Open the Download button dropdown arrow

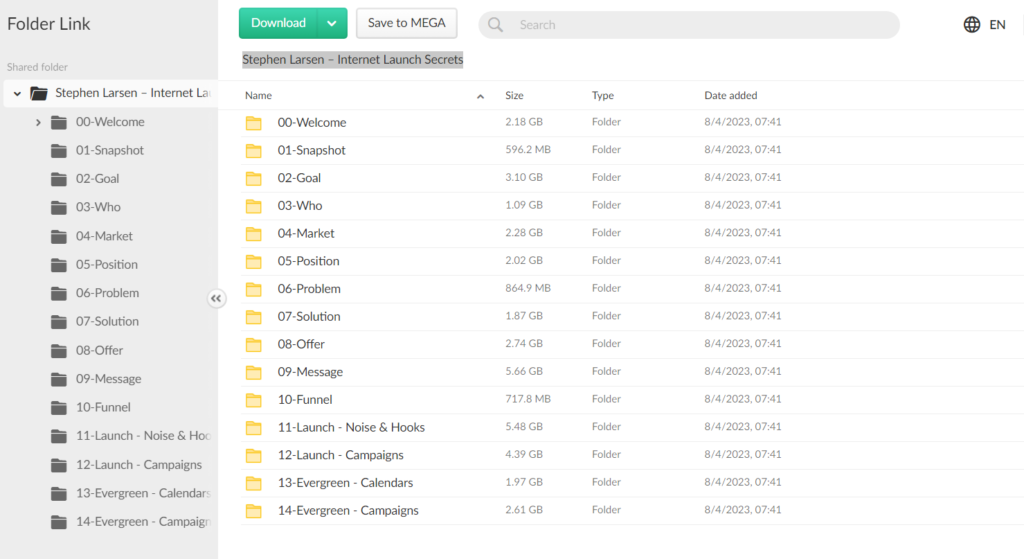pyautogui.click(x=332, y=23)
